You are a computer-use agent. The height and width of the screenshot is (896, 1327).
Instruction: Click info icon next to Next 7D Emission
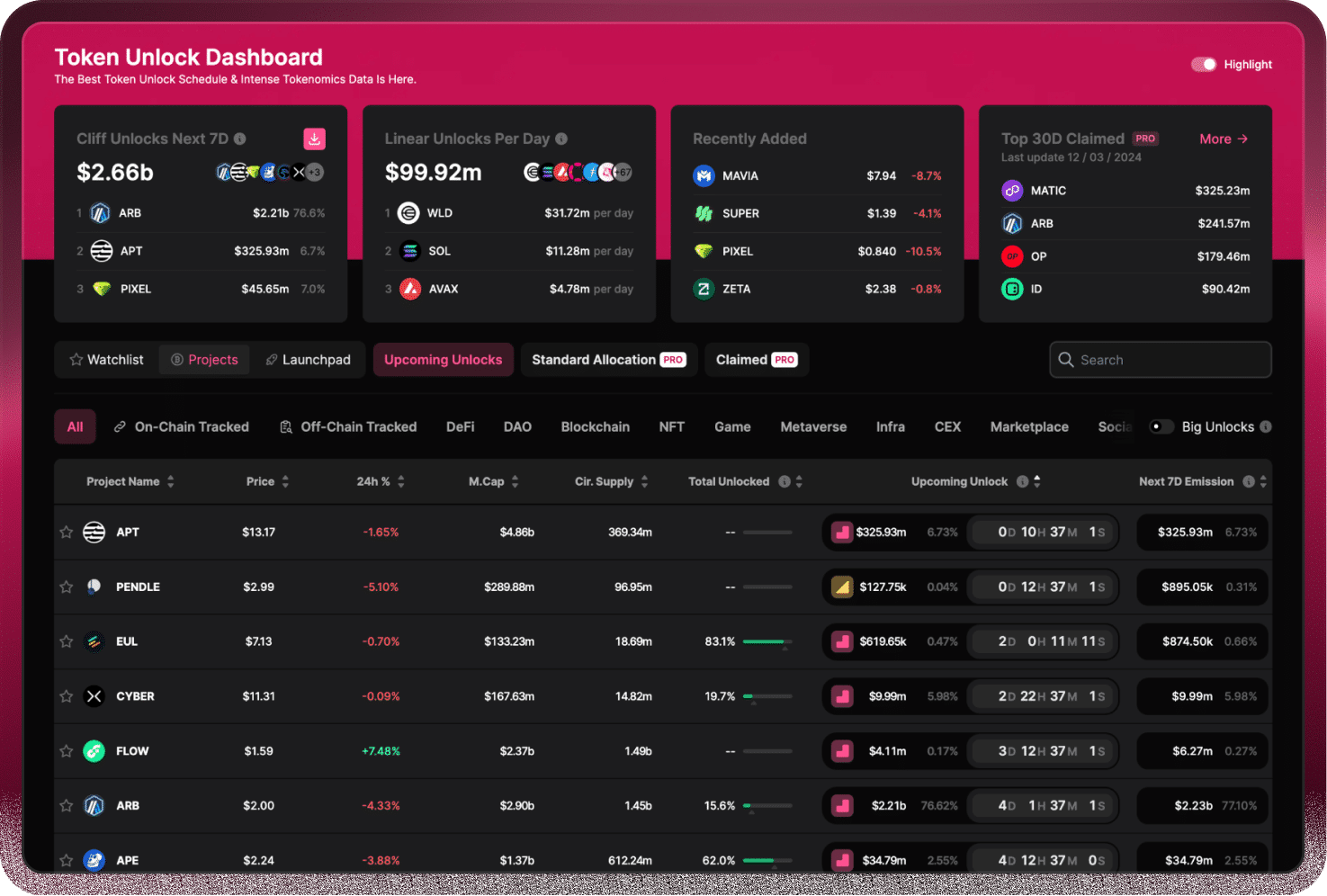click(1249, 481)
